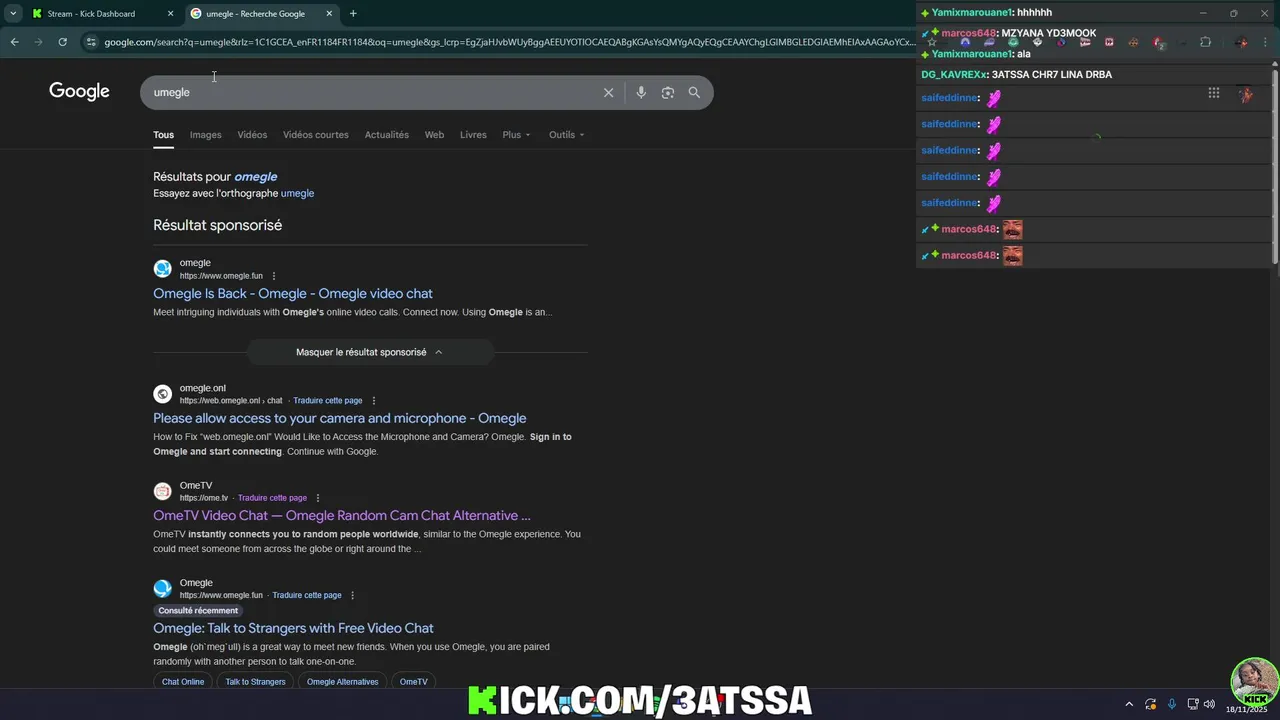Close the Stream - Kick Dashboard tab
The width and height of the screenshot is (1280, 720).
point(170,14)
